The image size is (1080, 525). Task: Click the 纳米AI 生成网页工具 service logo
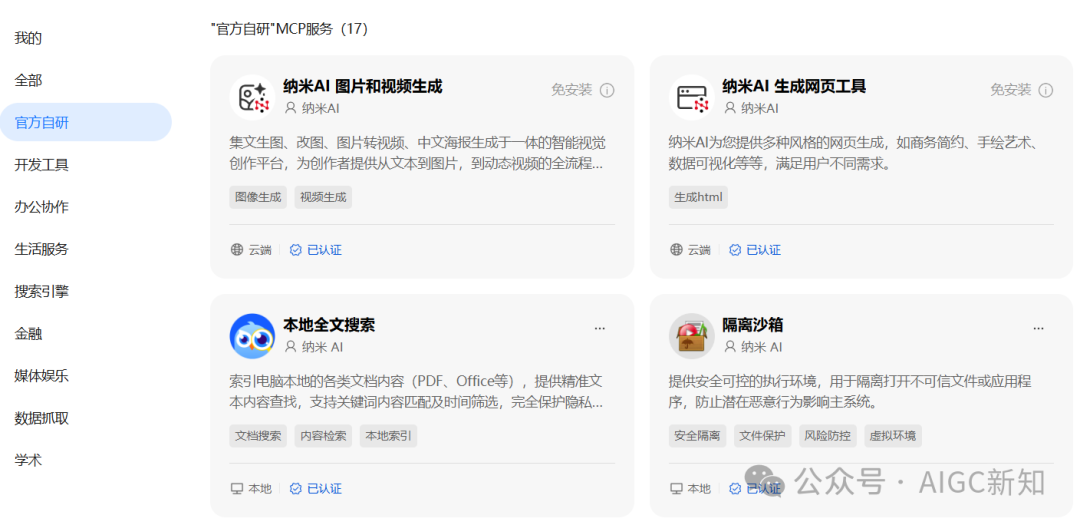point(692,97)
